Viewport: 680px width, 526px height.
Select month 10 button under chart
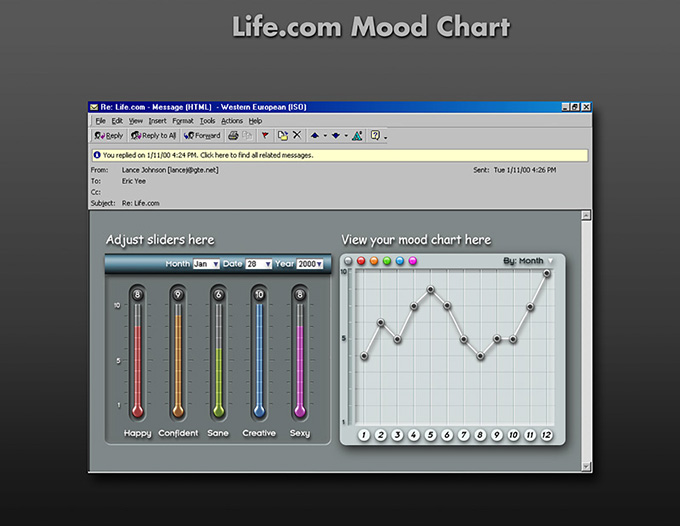coord(513,435)
